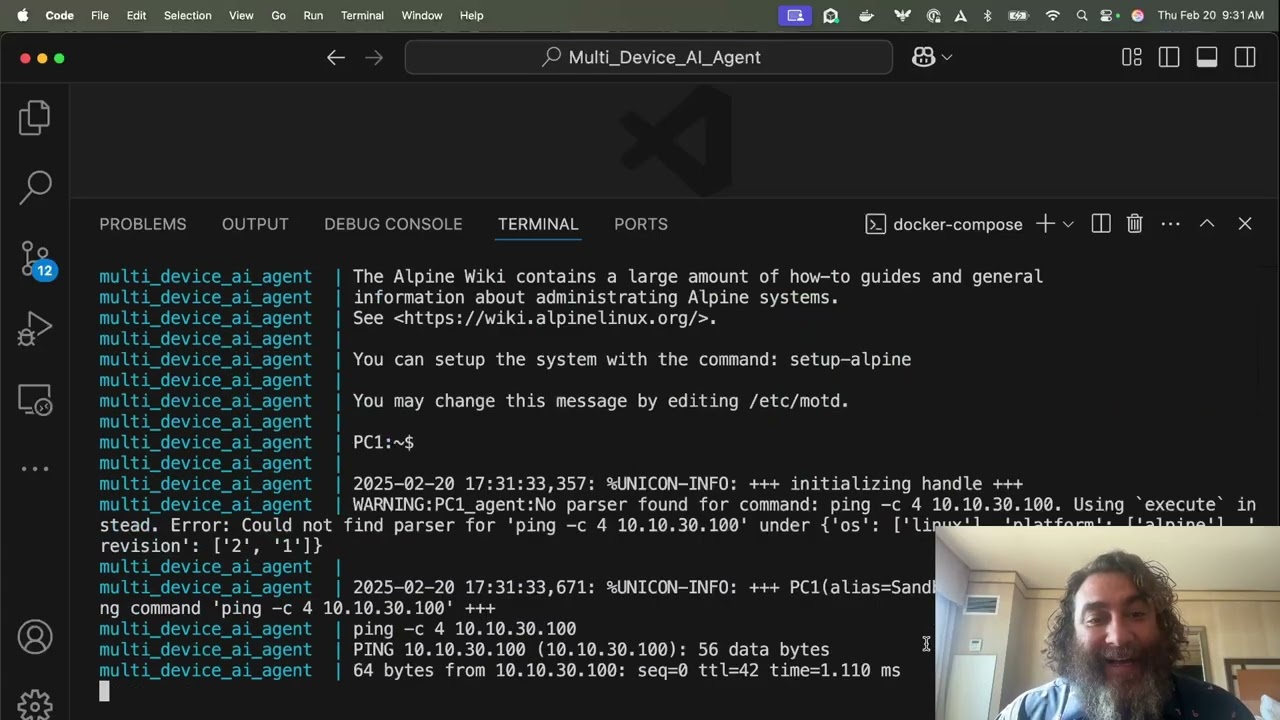The height and width of the screenshot is (720, 1280).
Task: Go forward with the right arrow
Action: 374,58
